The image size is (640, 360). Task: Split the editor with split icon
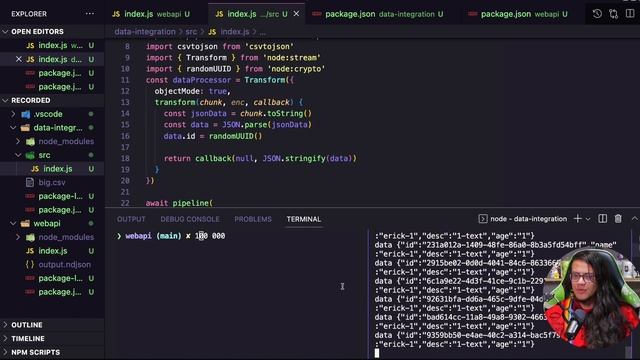pyautogui.click(x=630, y=14)
